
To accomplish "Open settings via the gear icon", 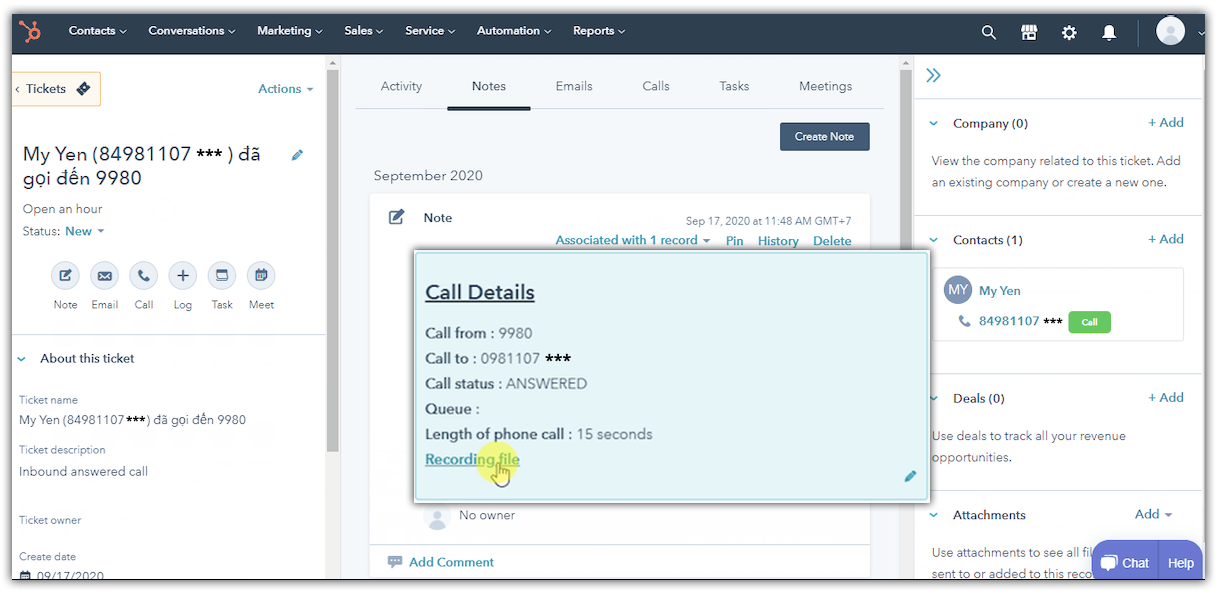I will click(1069, 32).
